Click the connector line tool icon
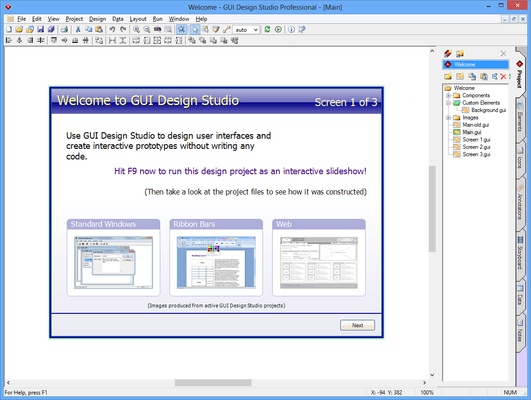The width and height of the screenshot is (531, 400). click(x=227, y=29)
